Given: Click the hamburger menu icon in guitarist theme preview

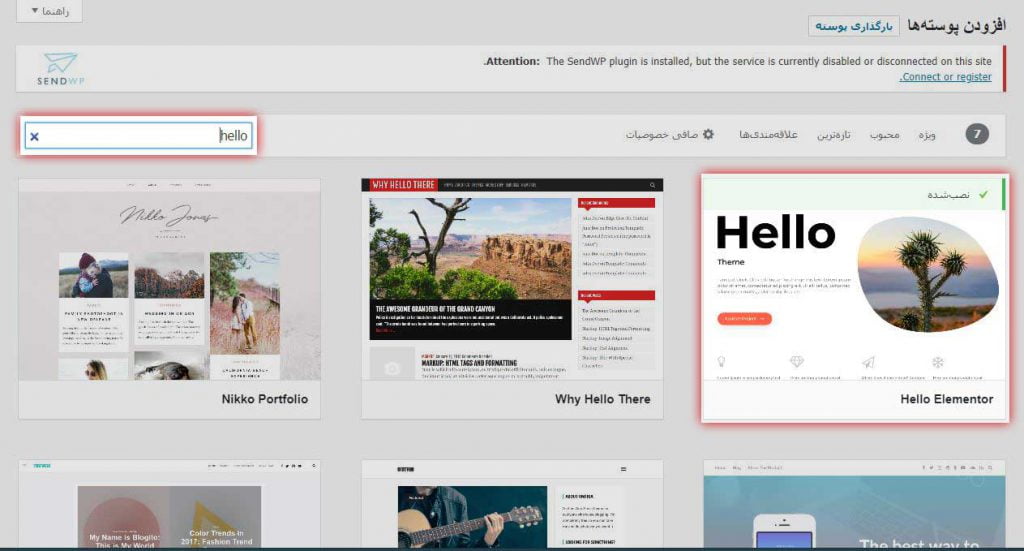Looking at the screenshot, I should pos(623,469).
